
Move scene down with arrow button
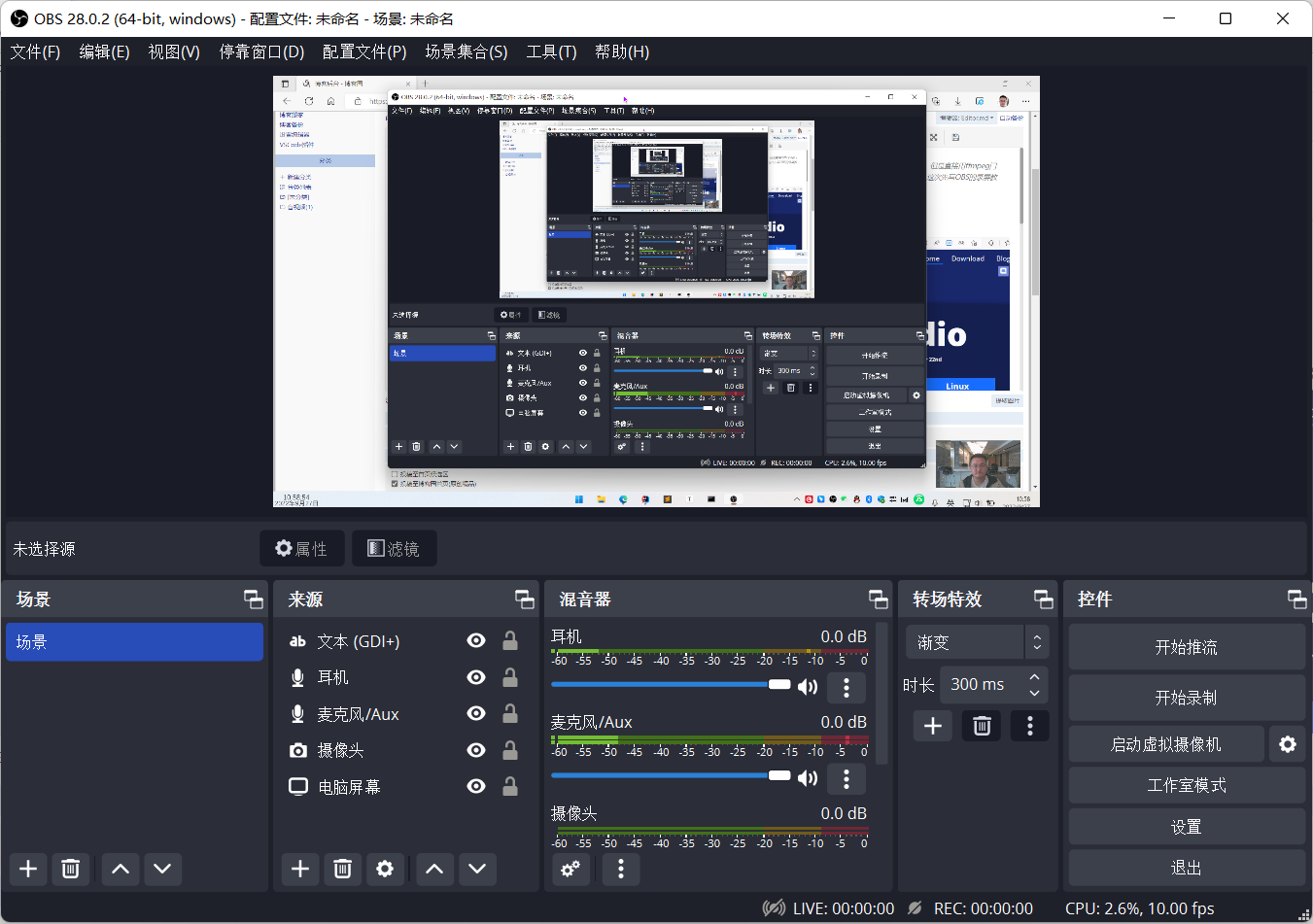[x=163, y=869]
